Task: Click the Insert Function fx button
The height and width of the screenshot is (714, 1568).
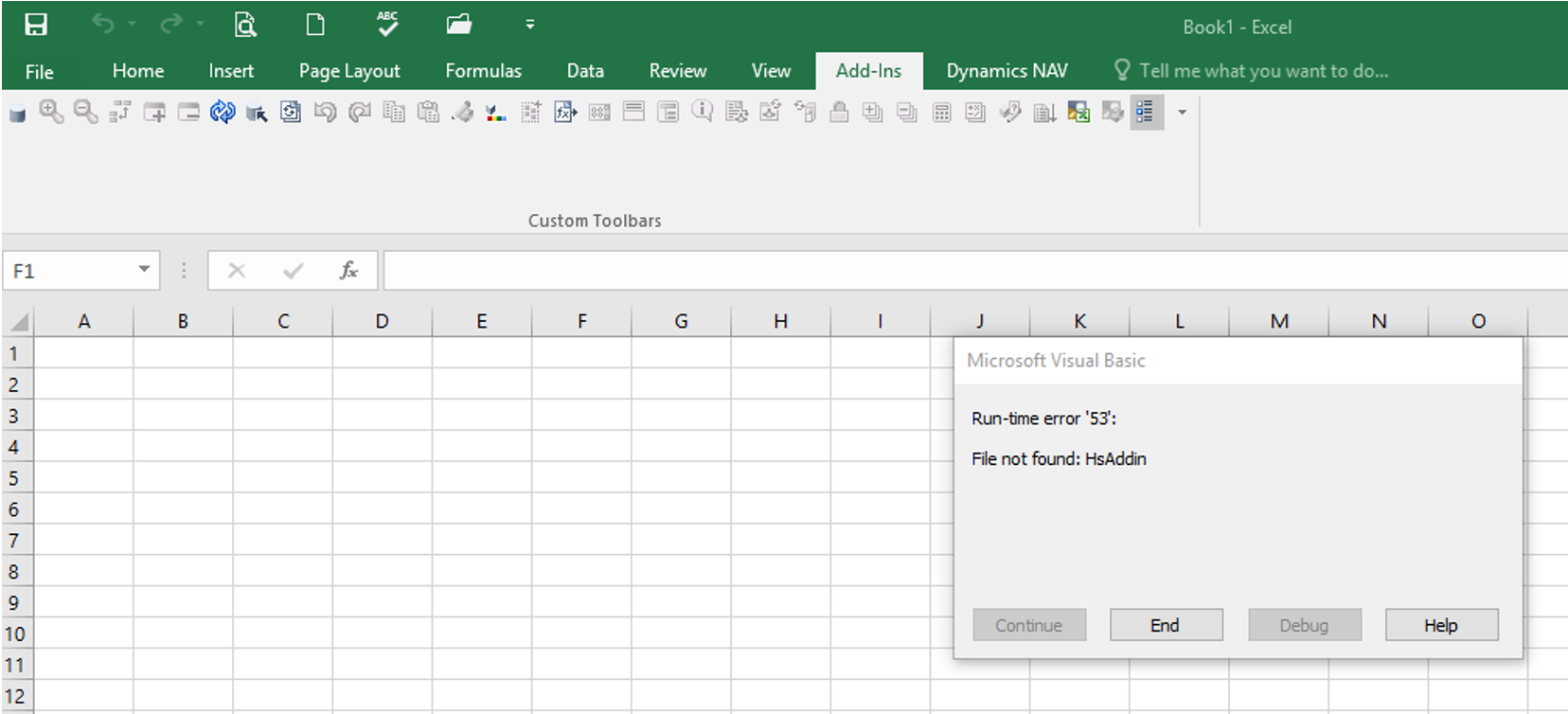Action: [x=348, y=271]
